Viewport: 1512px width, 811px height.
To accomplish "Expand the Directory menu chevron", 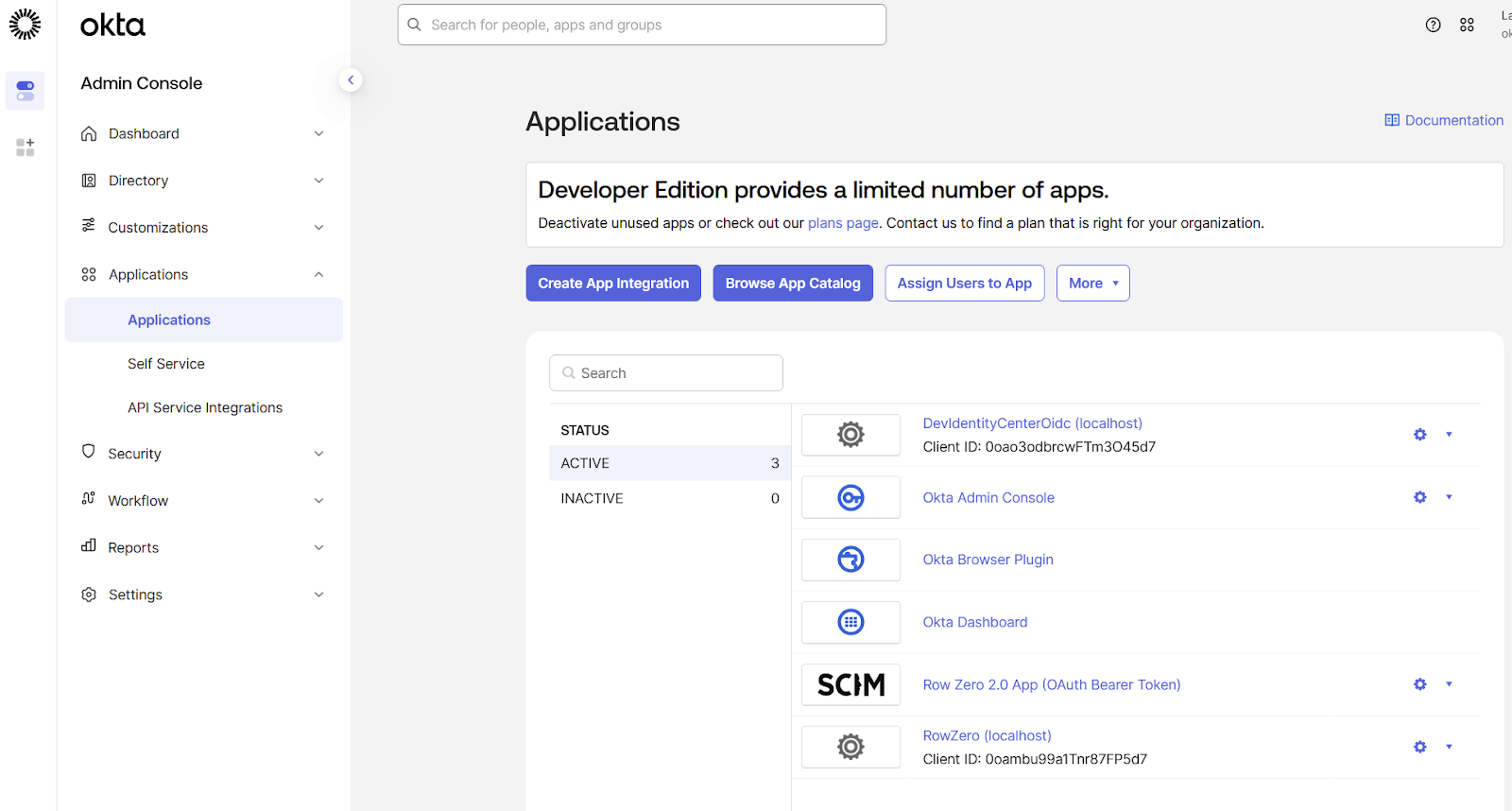I will pyautogui.click(x=318, y=181).
